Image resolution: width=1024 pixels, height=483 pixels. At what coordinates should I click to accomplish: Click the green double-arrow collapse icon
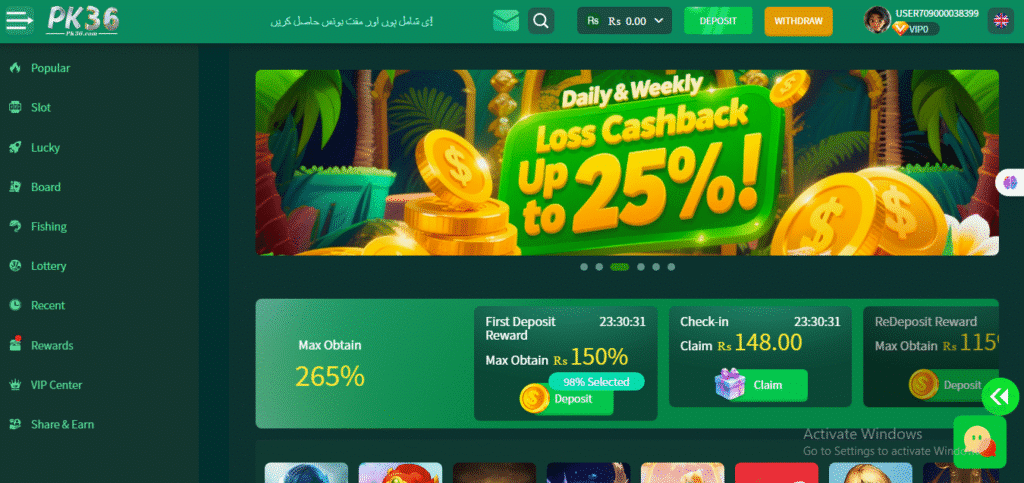1000,396
